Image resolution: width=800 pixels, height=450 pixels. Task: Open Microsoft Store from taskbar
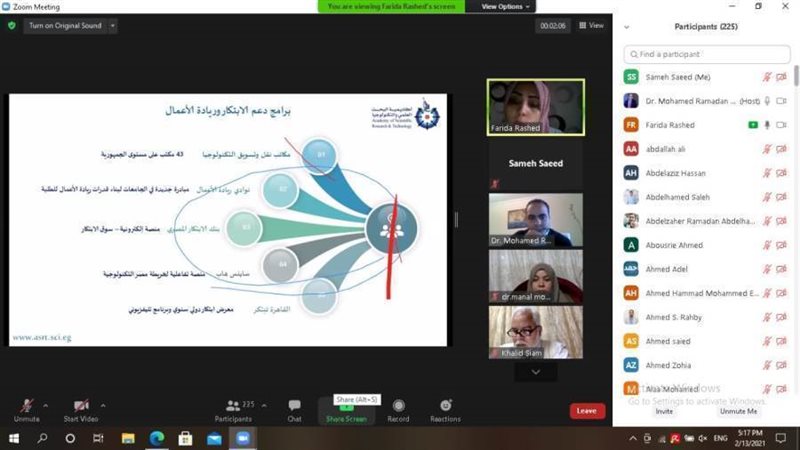[185, 438]
